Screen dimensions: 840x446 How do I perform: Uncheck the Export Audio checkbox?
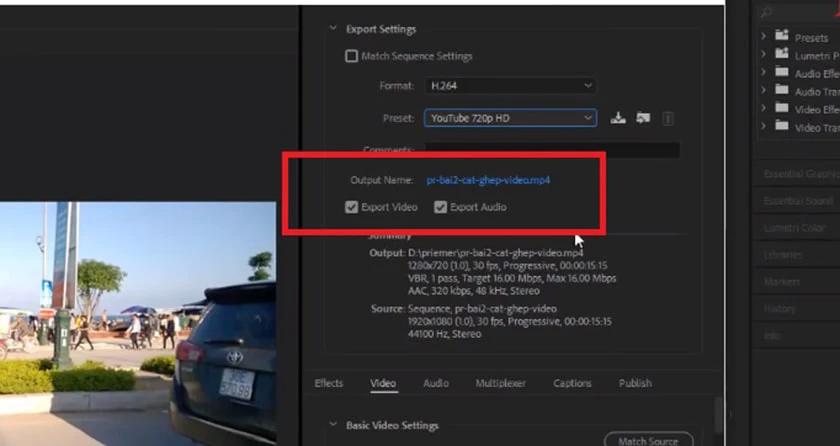pos(440,207)
